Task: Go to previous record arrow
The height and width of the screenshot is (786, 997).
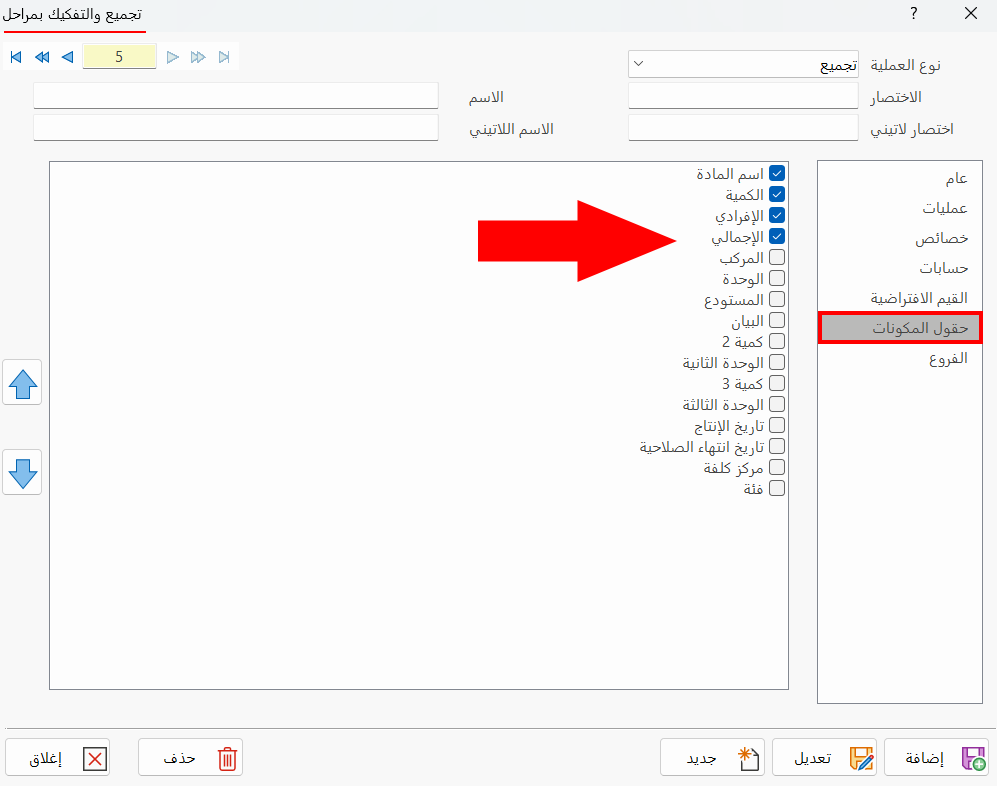Action: (67, 57)
